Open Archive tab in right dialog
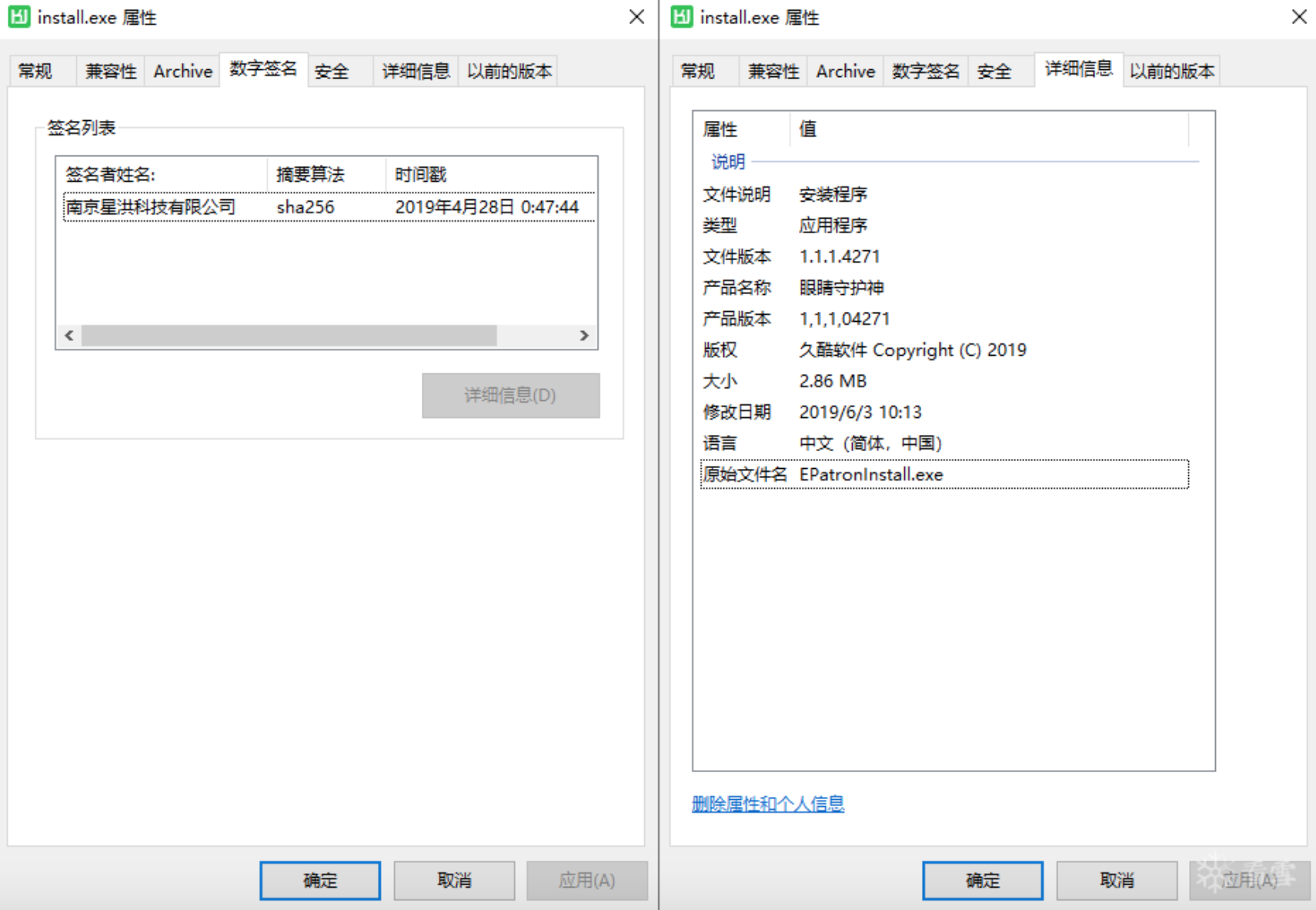Viewport: 1316px width, 910px height. click(845, 72)
